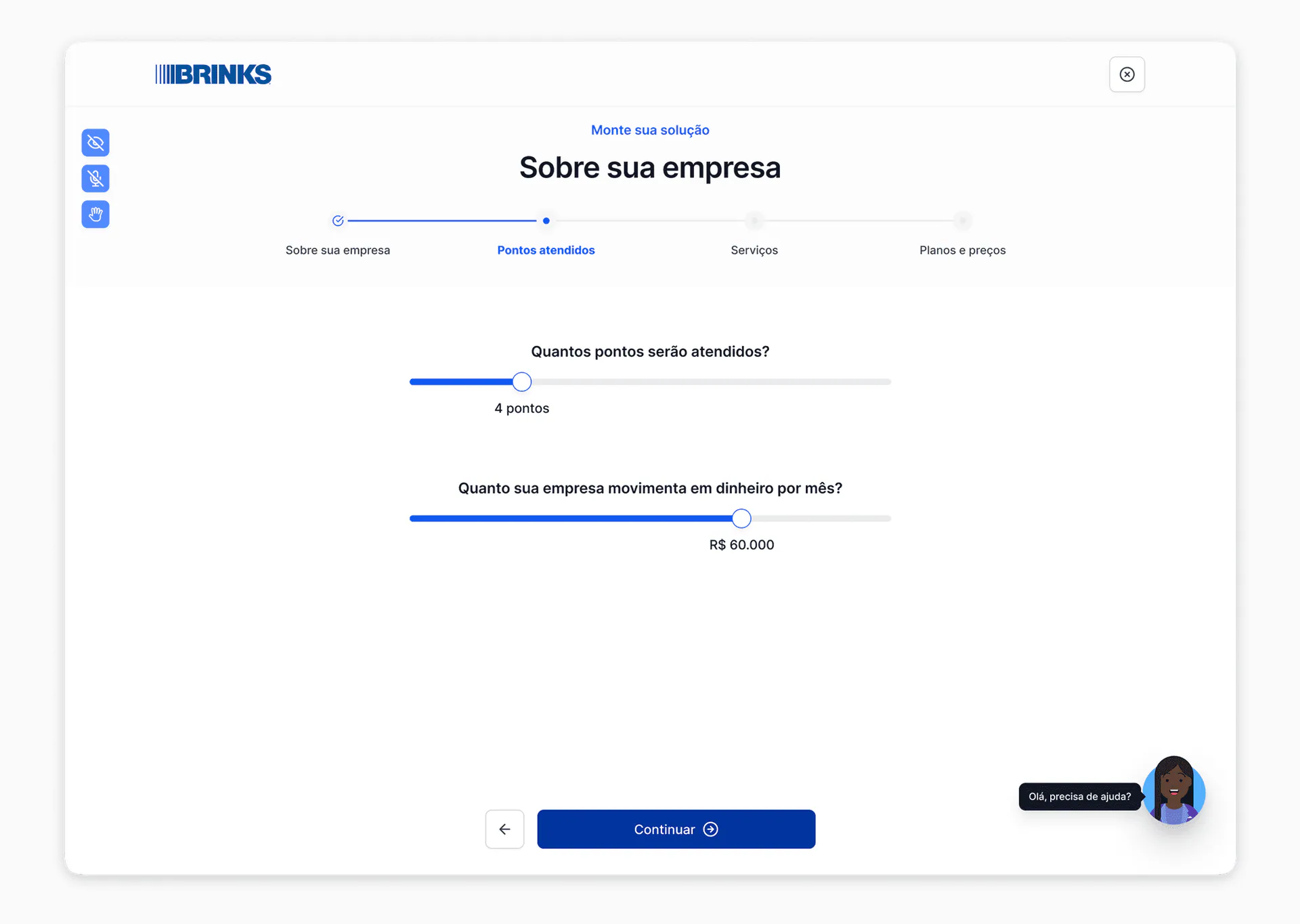The image size is (1300, 924).
Task: Go back to Sobre sua empresa step
Action: [338, 250]
